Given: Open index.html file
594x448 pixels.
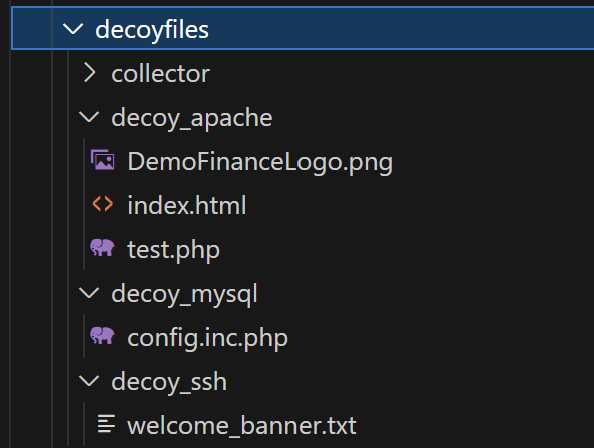Looking at the screenshot, I should [187, 205].
